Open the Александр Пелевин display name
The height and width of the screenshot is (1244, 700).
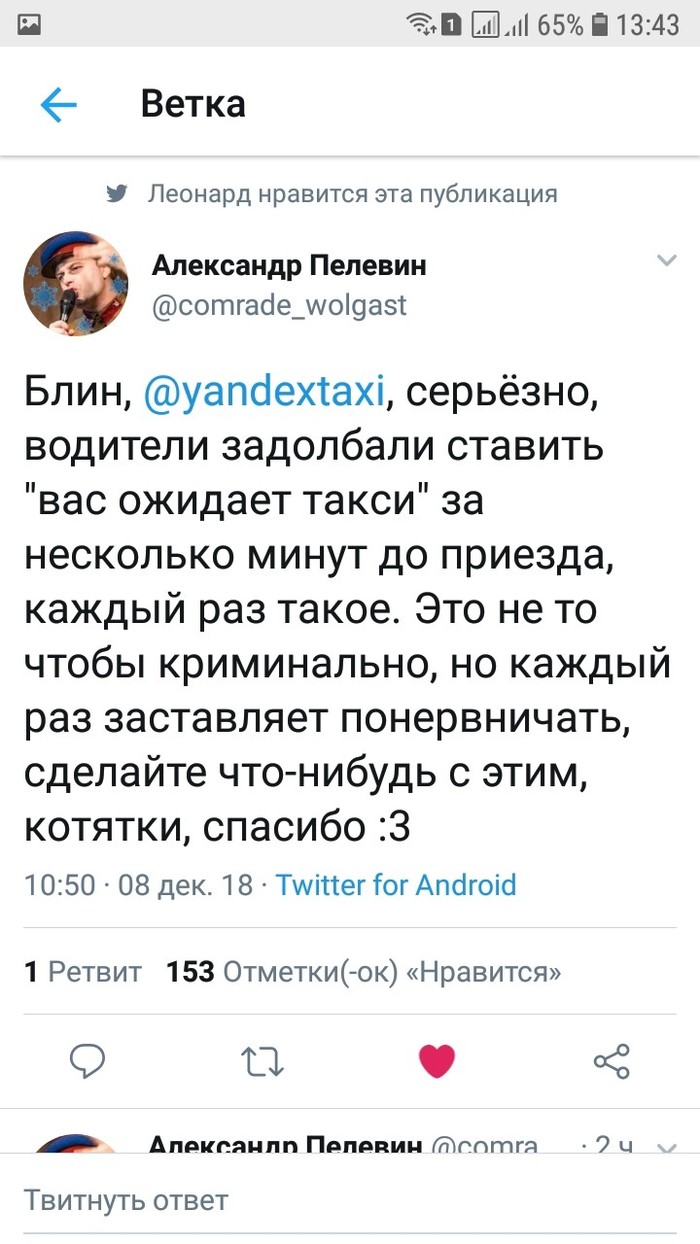tap(289, 265)
